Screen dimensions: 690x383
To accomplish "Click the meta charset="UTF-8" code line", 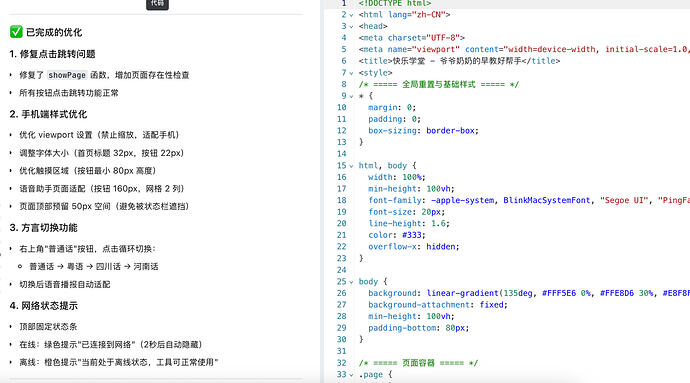I will [411, 38].
